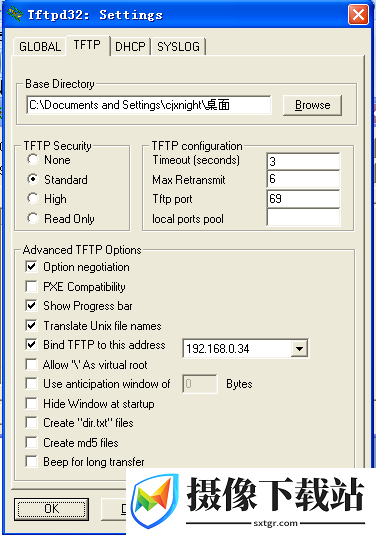Enable Use anticipation window option

(x=31, y=384)
